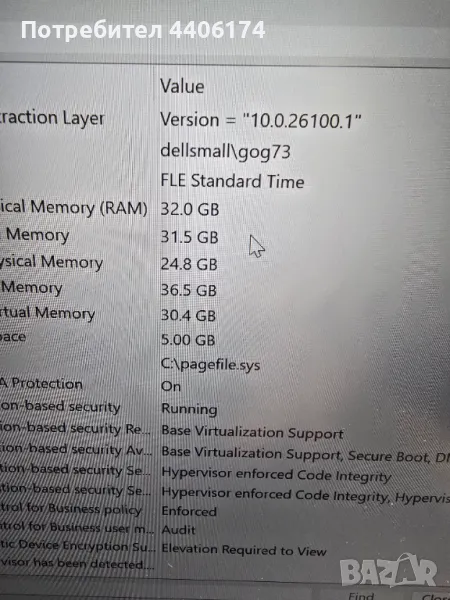This screenshot has height=600, width=450.
Task: Select the 30.4 GB available virtual memory row
Action: (225, 315)
